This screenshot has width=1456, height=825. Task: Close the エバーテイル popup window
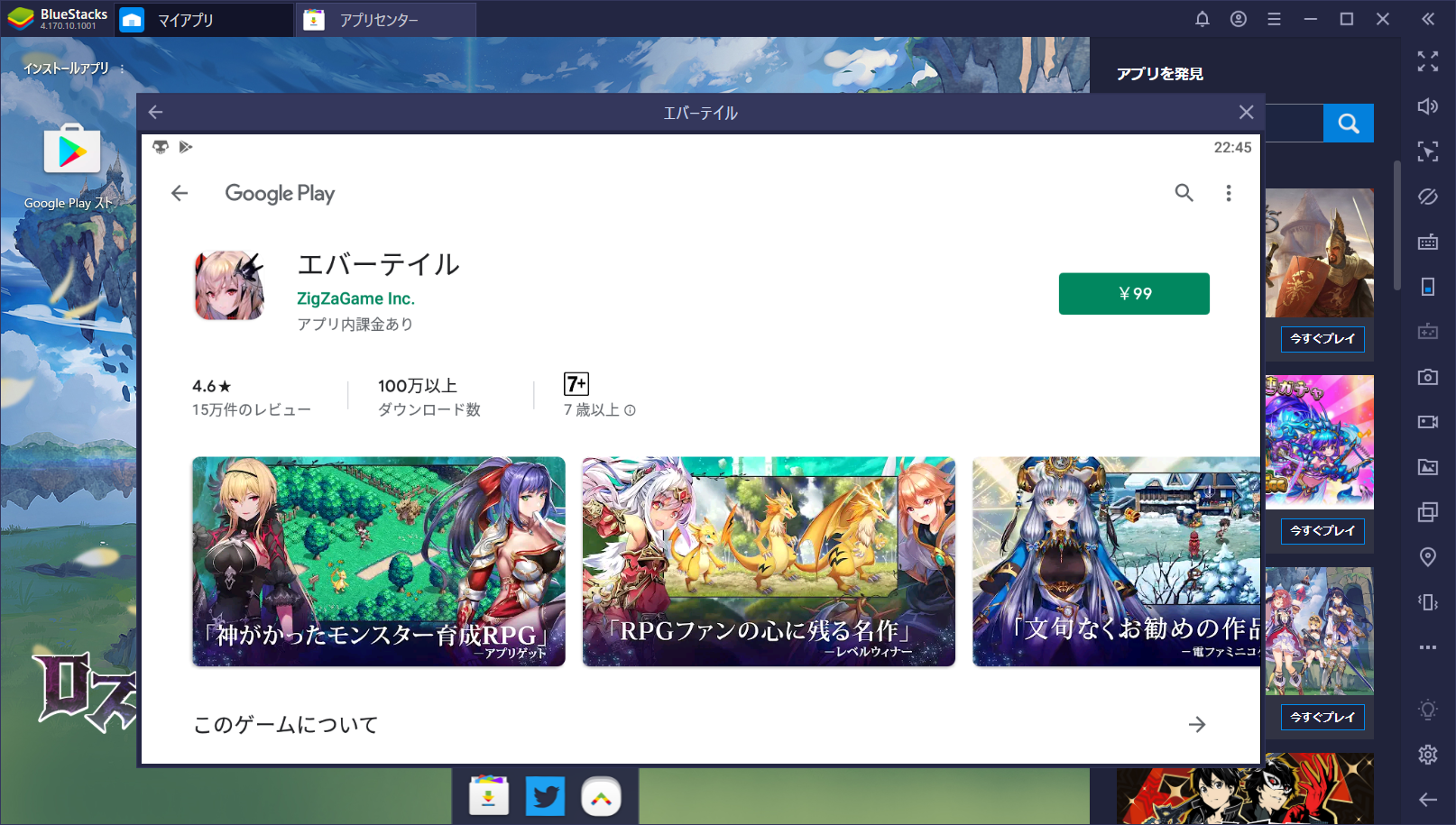click(1246, 112)
